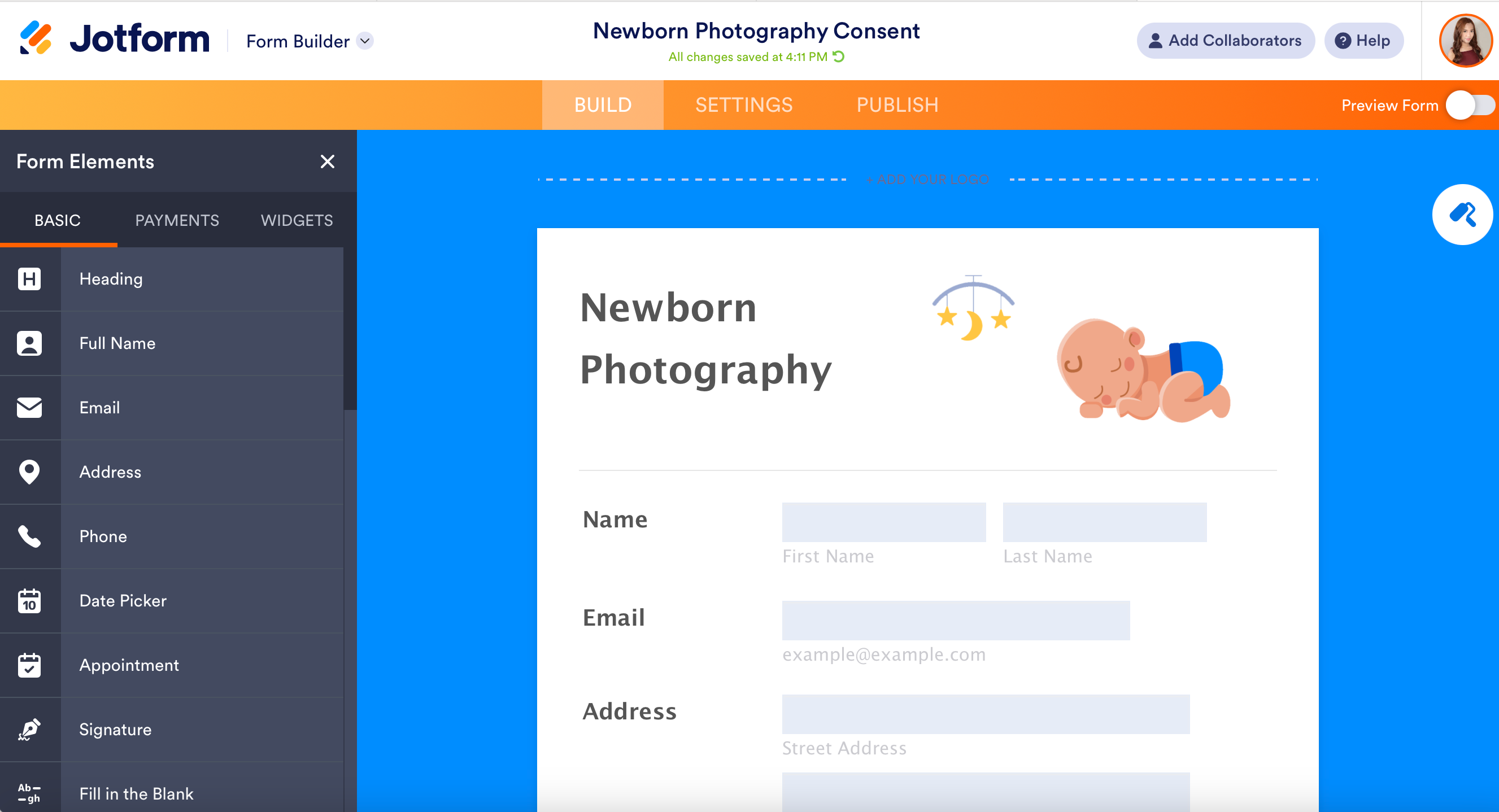Add an Address field using the pin icon
The image size is (1499, 812).
pos(30,472)
